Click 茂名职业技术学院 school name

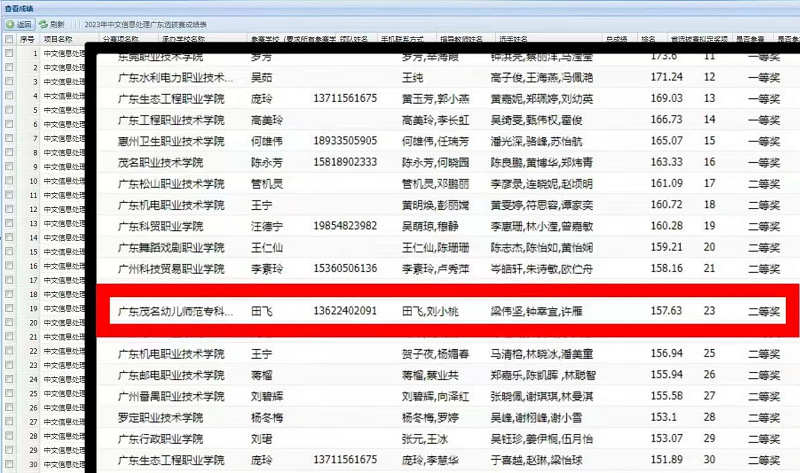tap(160, 163)
